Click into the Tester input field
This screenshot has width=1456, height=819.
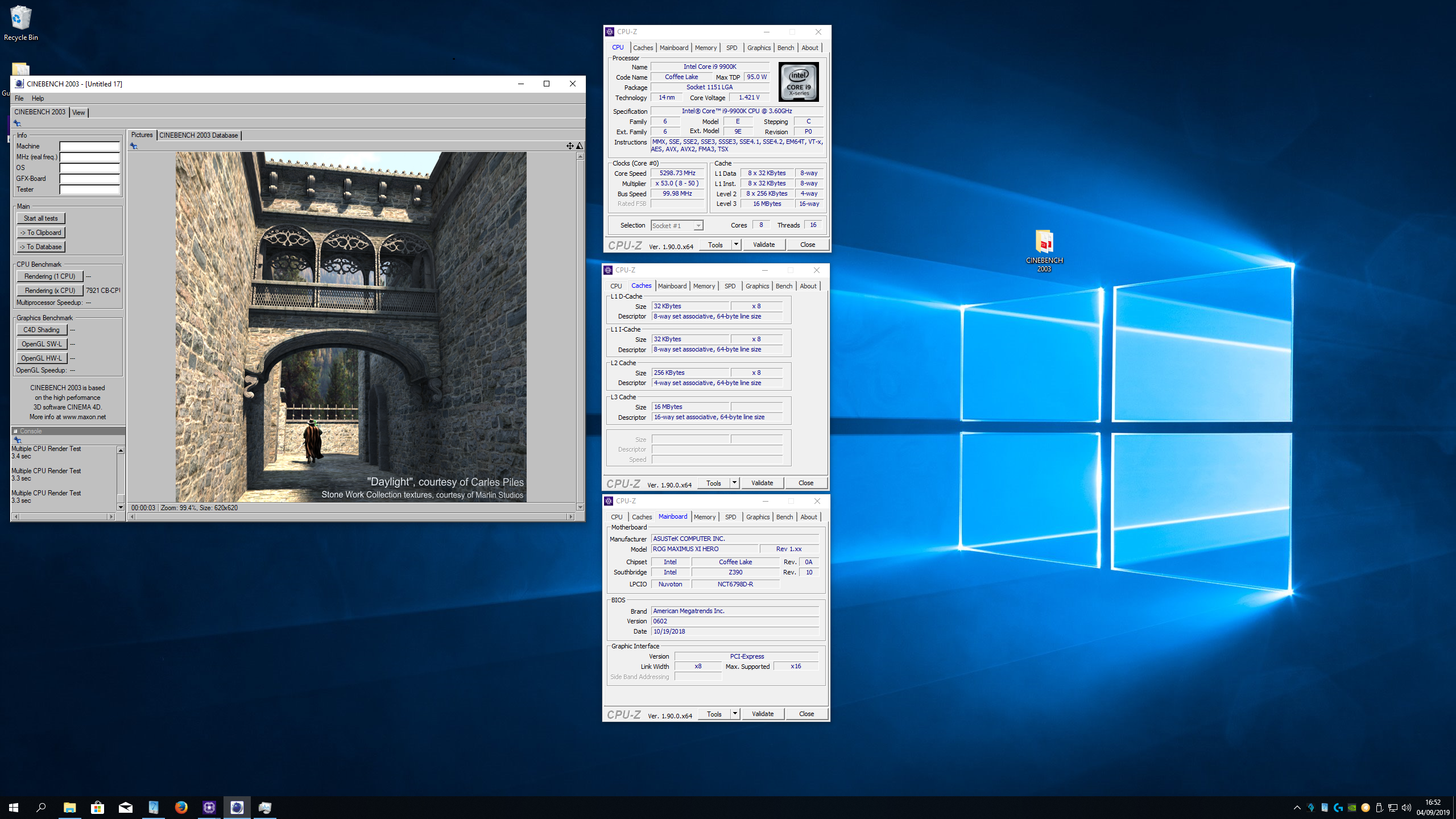tap(90, 189)
